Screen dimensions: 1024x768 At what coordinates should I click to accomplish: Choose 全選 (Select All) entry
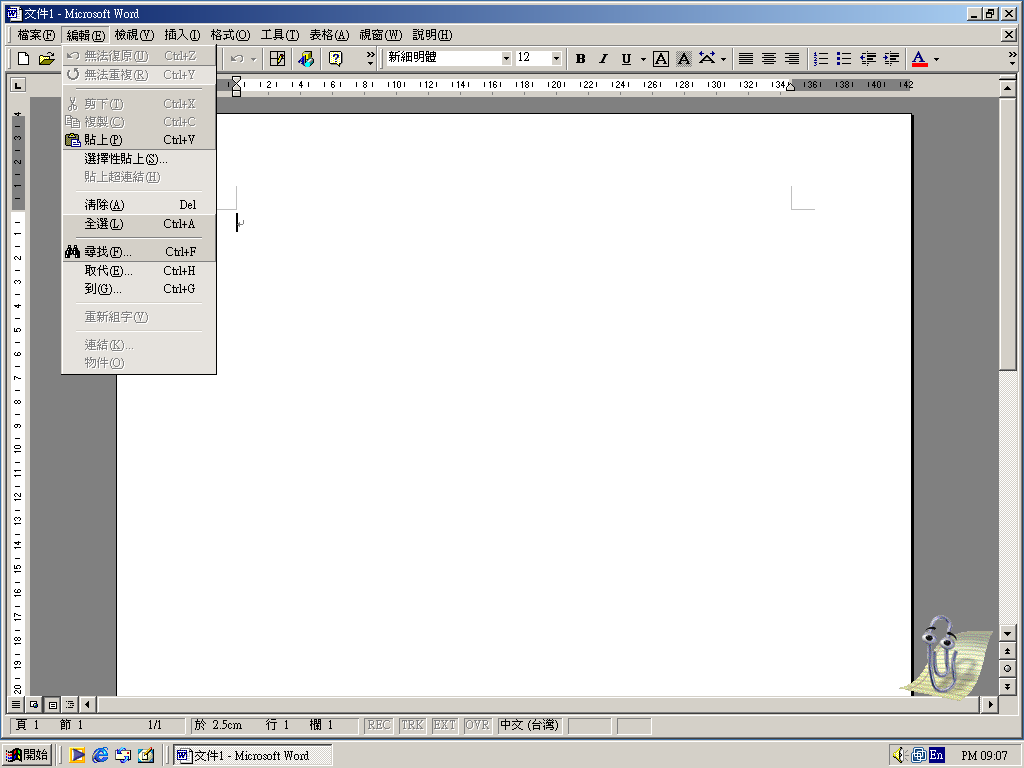click(139, 223)
